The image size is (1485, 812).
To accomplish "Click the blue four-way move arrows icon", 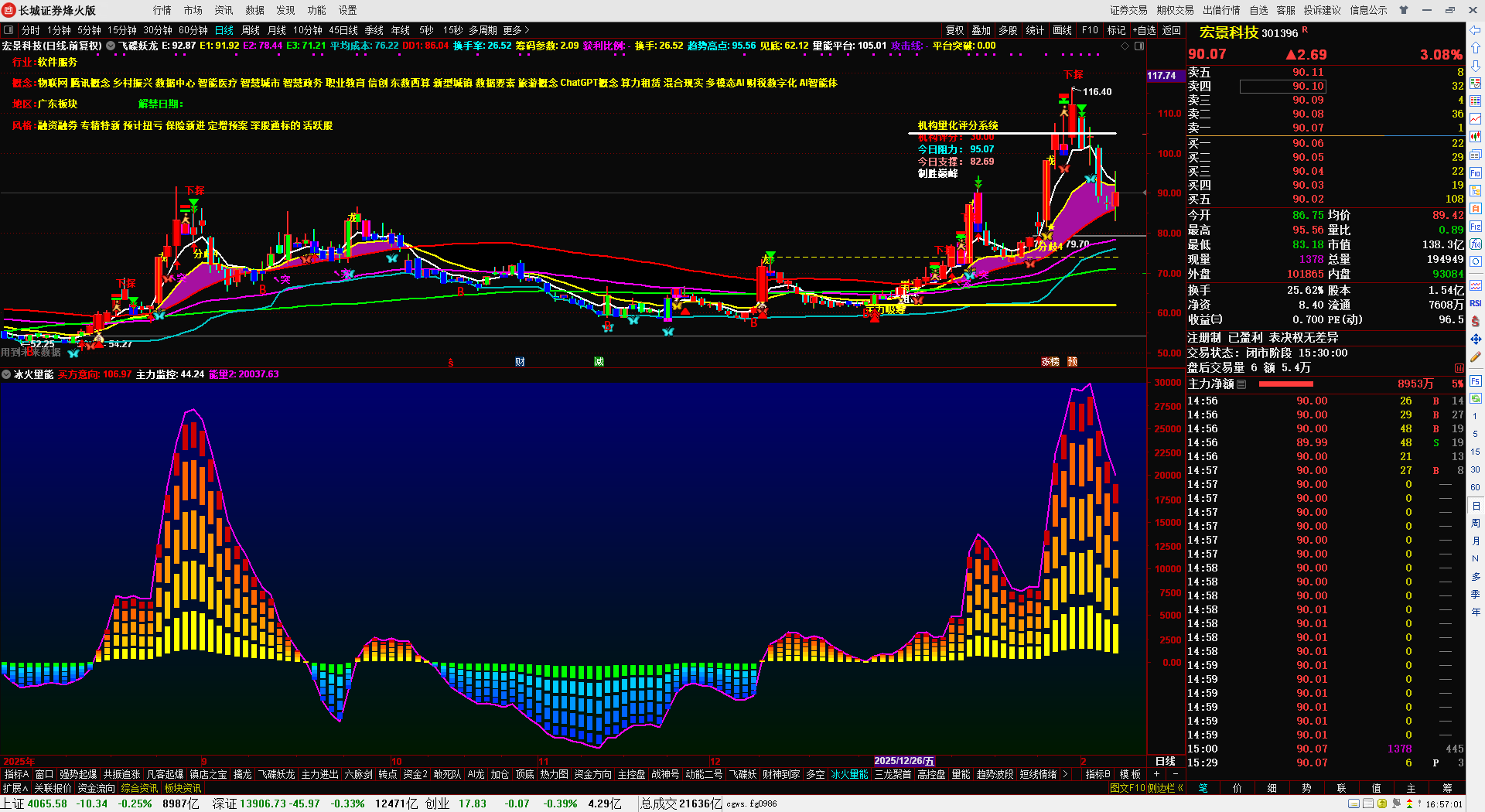I will 1476,339.
